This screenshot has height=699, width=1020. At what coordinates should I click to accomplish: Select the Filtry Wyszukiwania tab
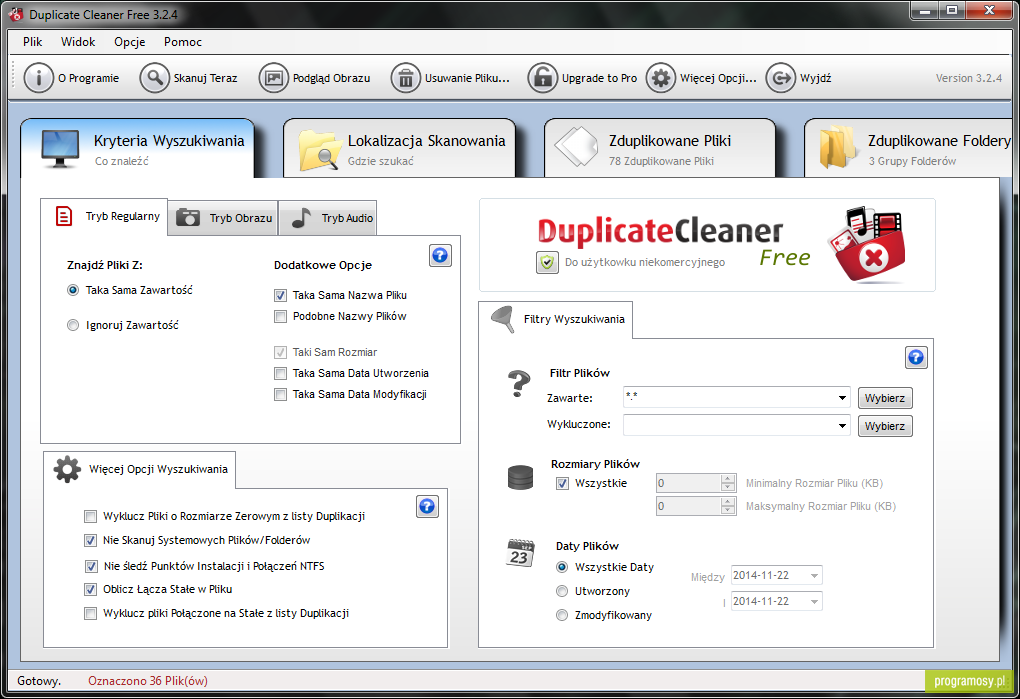(x=556, y=319)
